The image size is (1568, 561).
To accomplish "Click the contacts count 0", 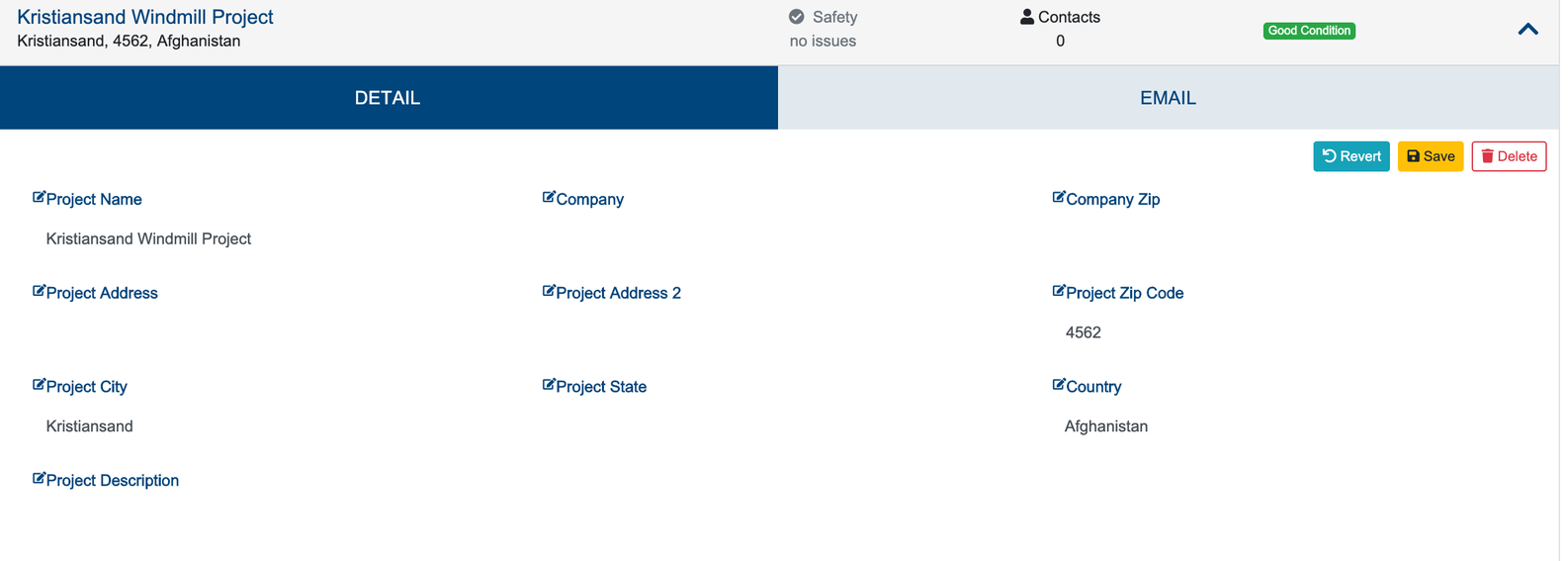I will [x=1061, y=41].
